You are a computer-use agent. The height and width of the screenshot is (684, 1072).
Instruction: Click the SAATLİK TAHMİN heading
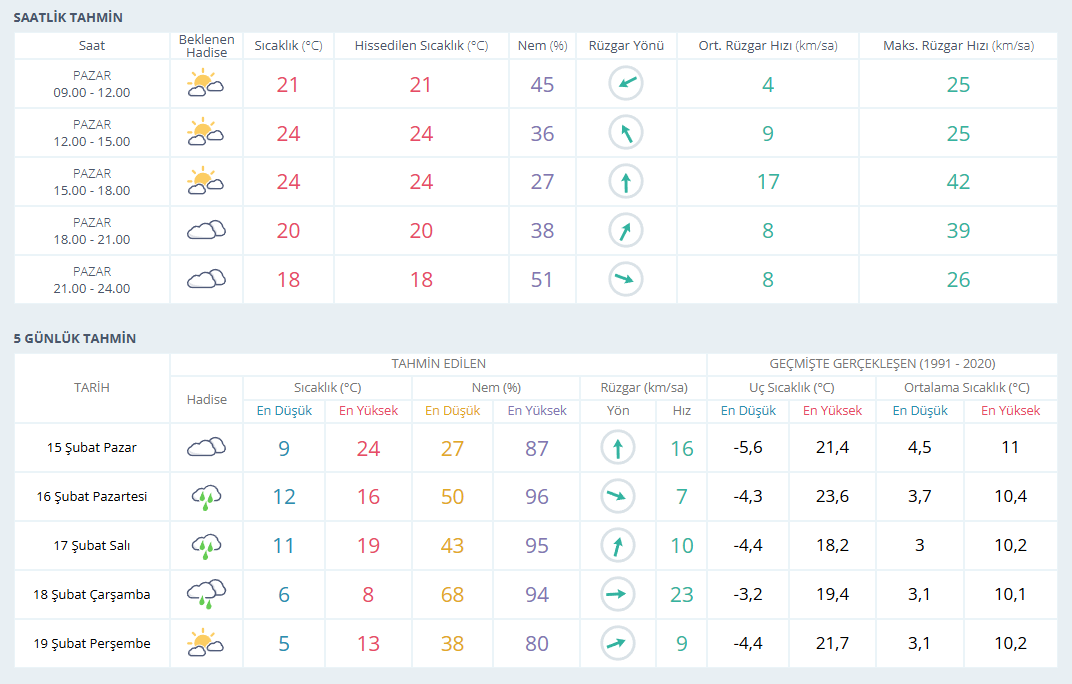68,18
